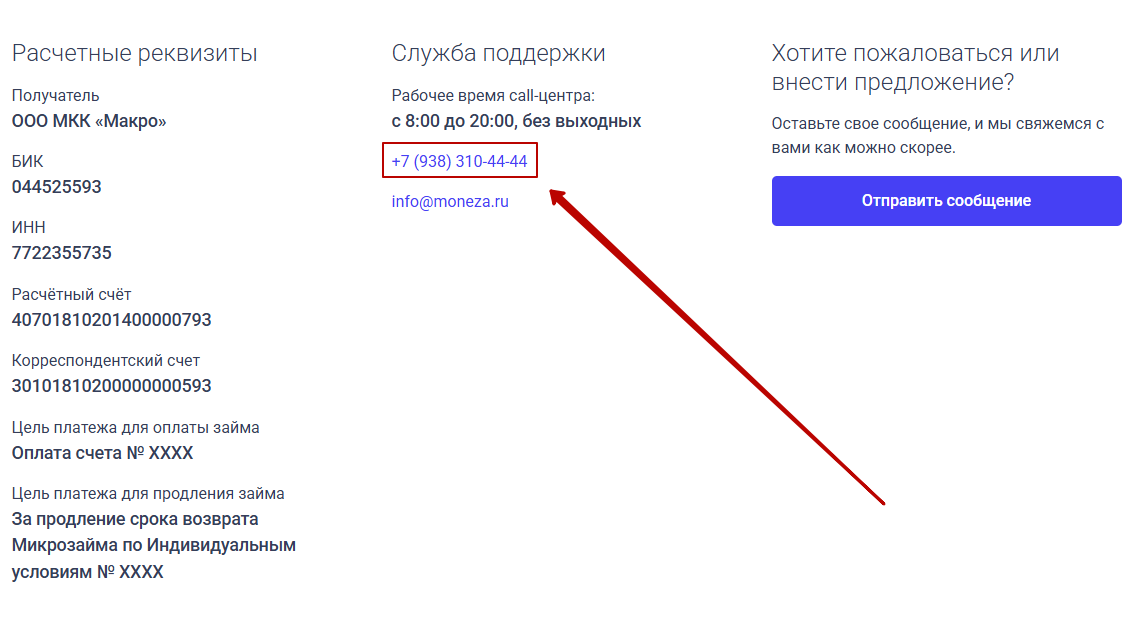Select the Расчетные реквизиты heading
This screenshot has width=1129, height=619.
135,53
